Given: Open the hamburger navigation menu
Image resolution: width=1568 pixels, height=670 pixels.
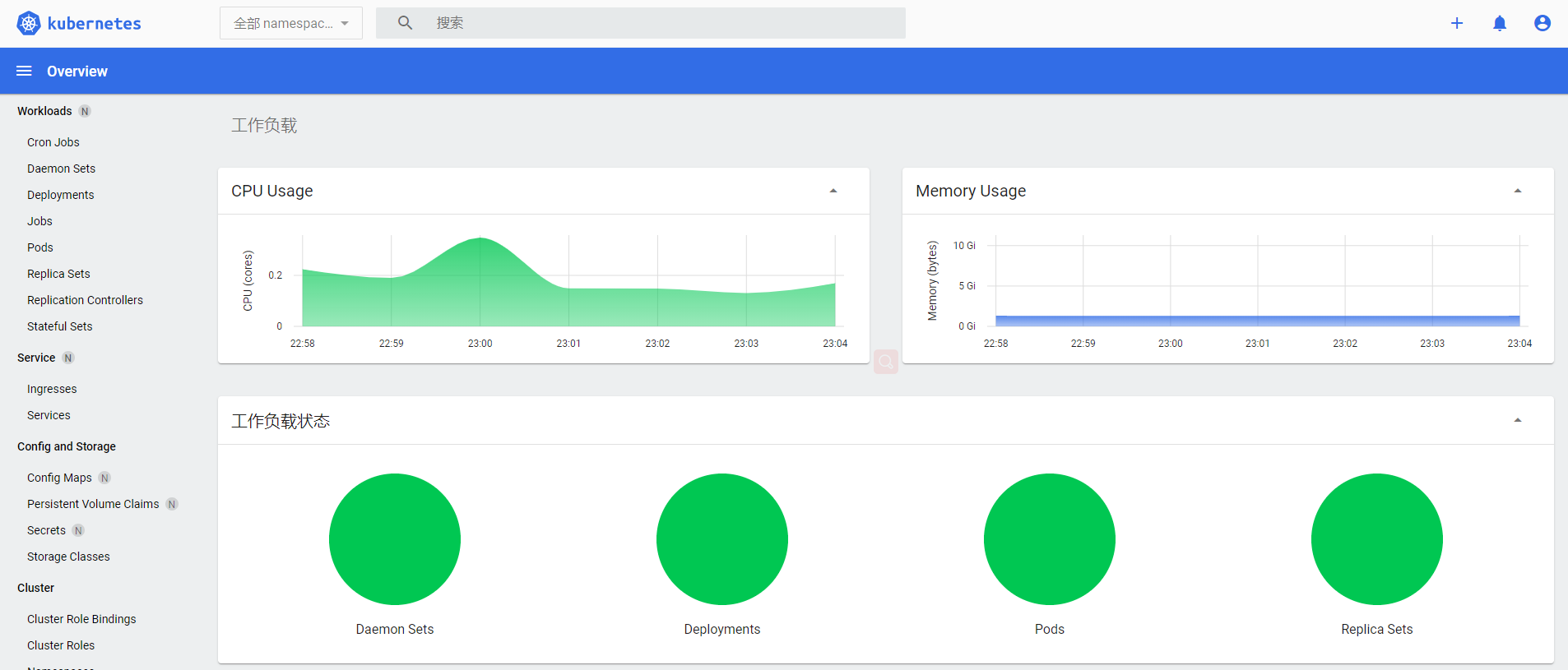Looking at the screenshot, I should click(x=24, y=72).
